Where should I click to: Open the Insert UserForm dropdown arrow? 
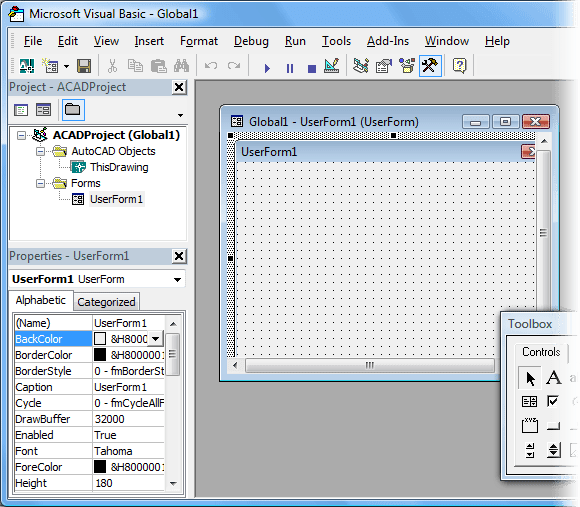tap(66, 67)
